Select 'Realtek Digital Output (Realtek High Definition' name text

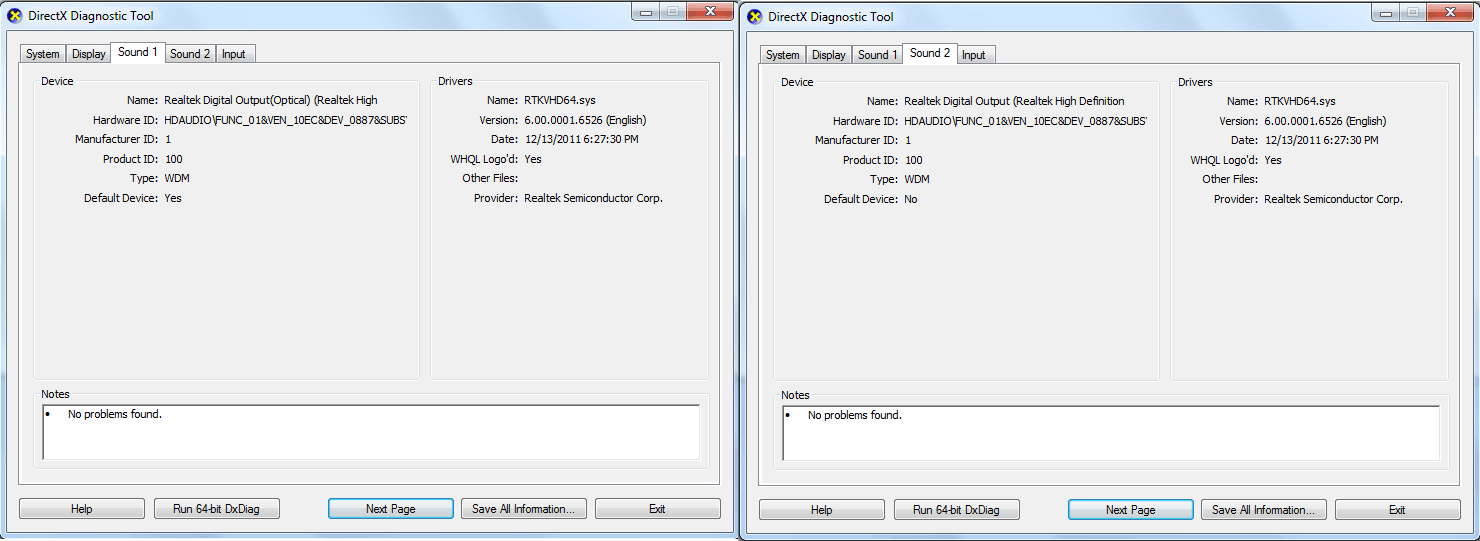coord(1014,101)
